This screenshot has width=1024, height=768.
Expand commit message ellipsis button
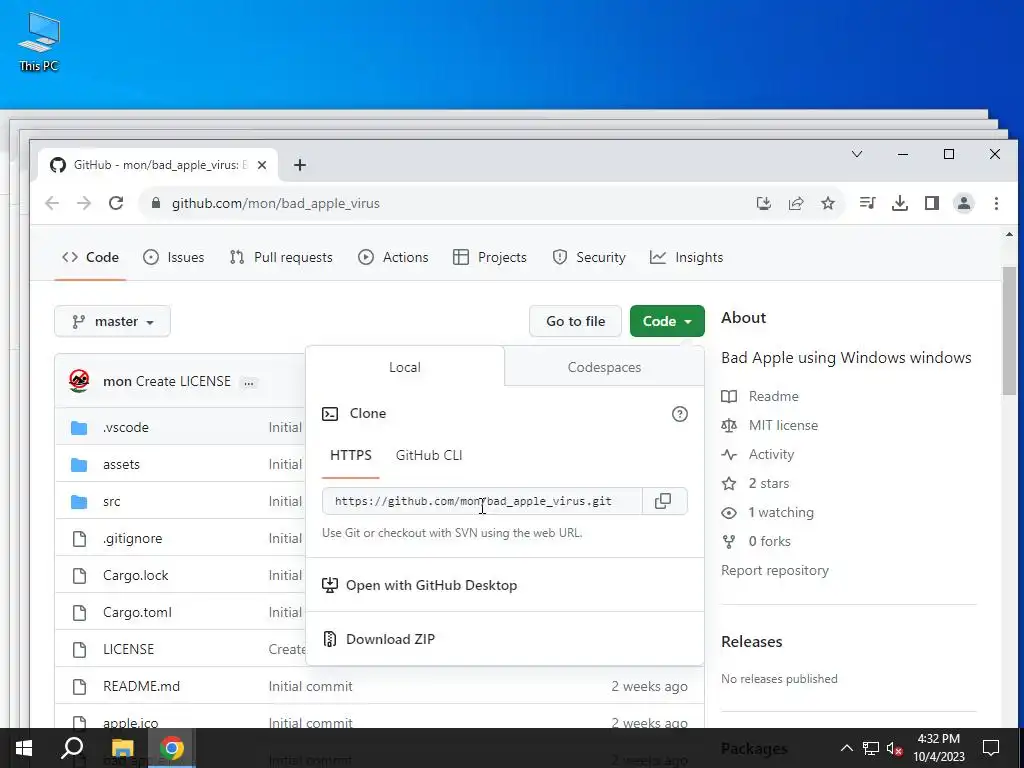coord(248,383)
